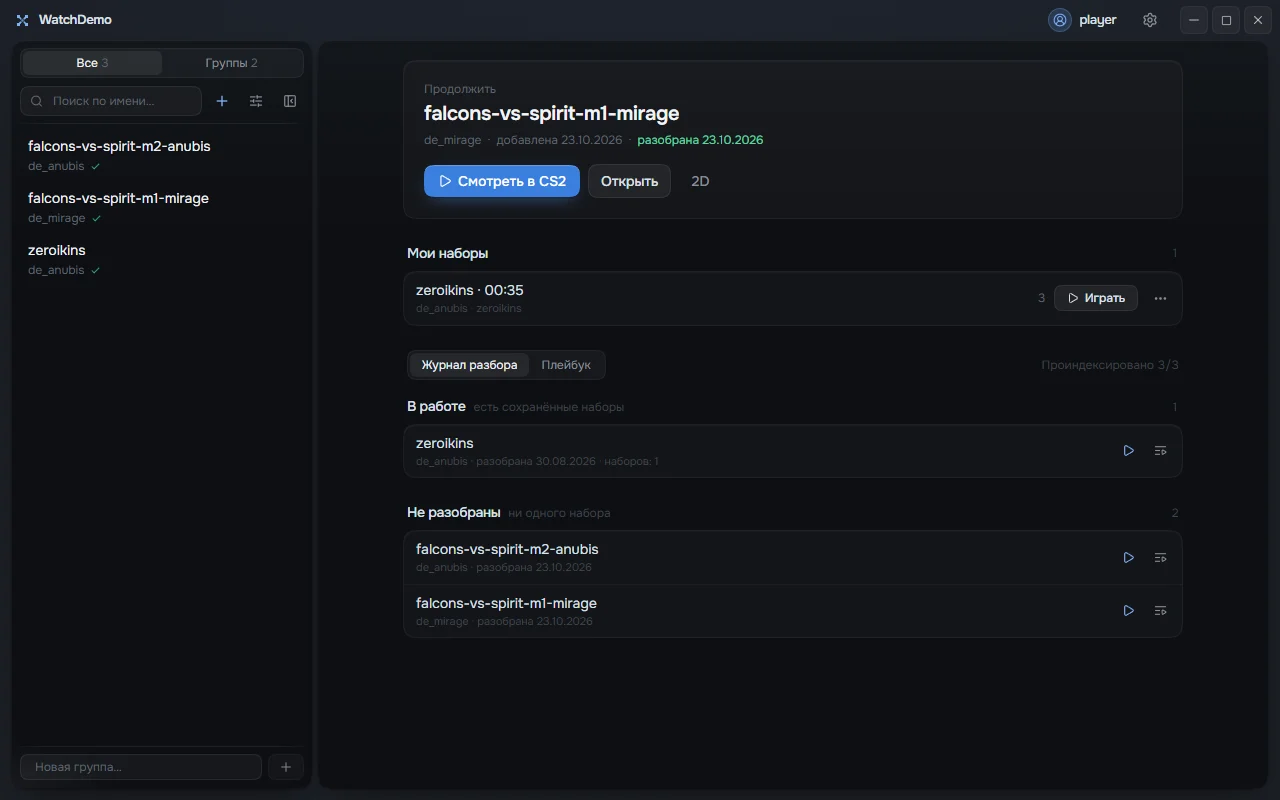The image size is (1280, 800).
Task: Click the WatchDemo logo icon
Action: point(22,20)
